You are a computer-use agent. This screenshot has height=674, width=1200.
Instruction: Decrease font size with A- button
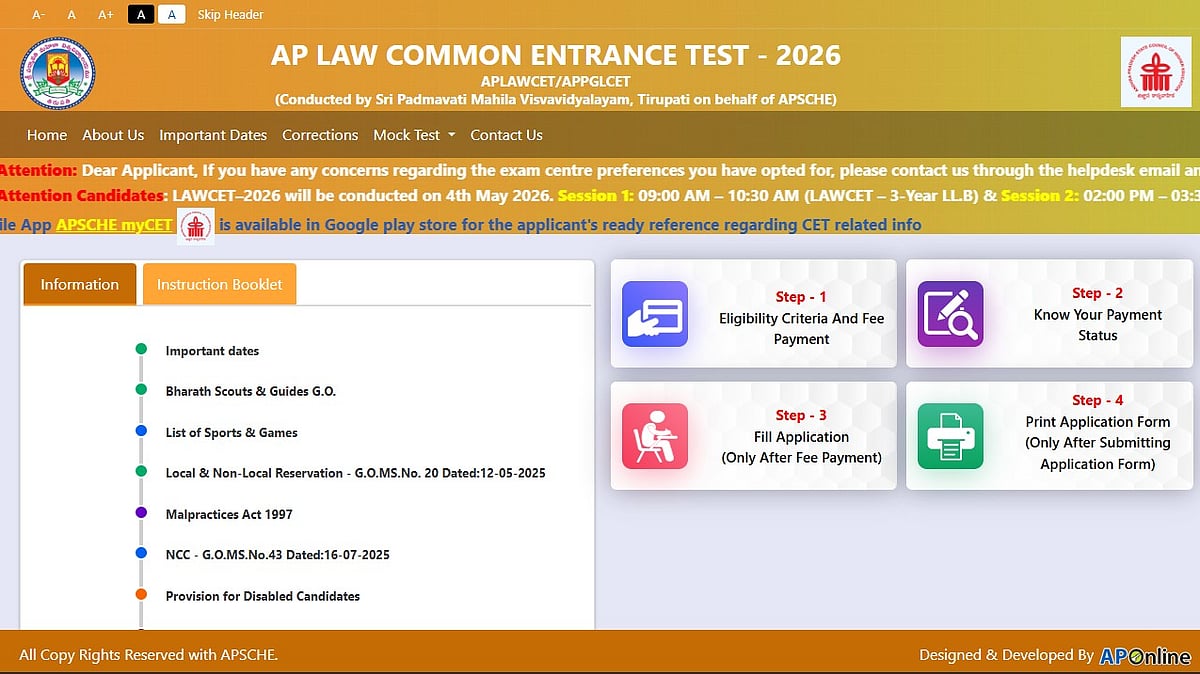tap(38, 15)
